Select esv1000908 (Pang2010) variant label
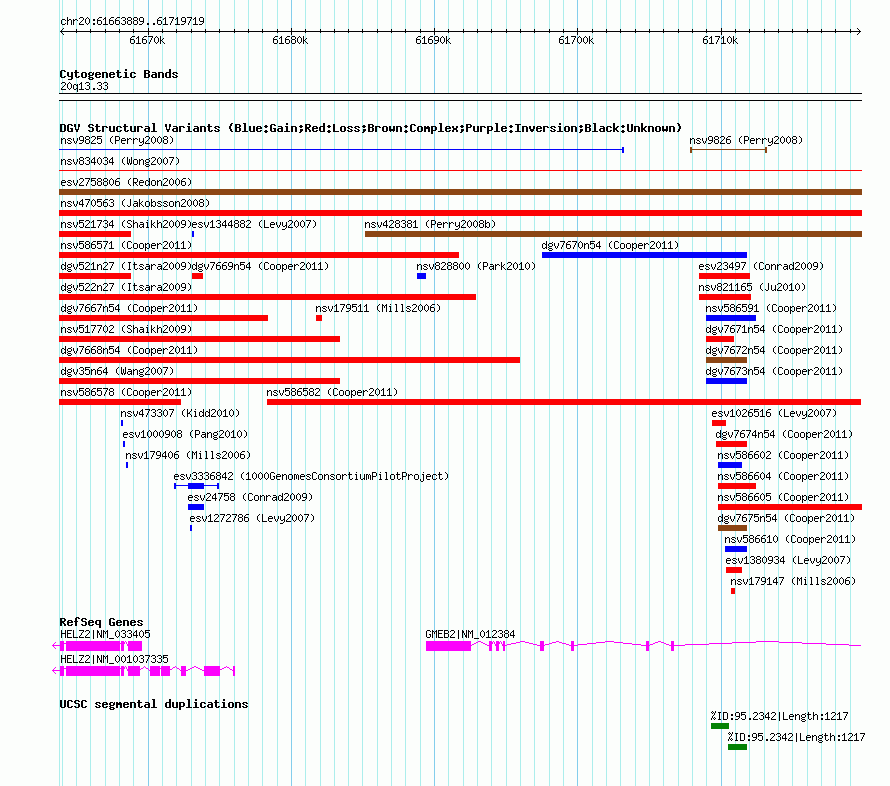 pyautogui.click(x=185, y=434)
